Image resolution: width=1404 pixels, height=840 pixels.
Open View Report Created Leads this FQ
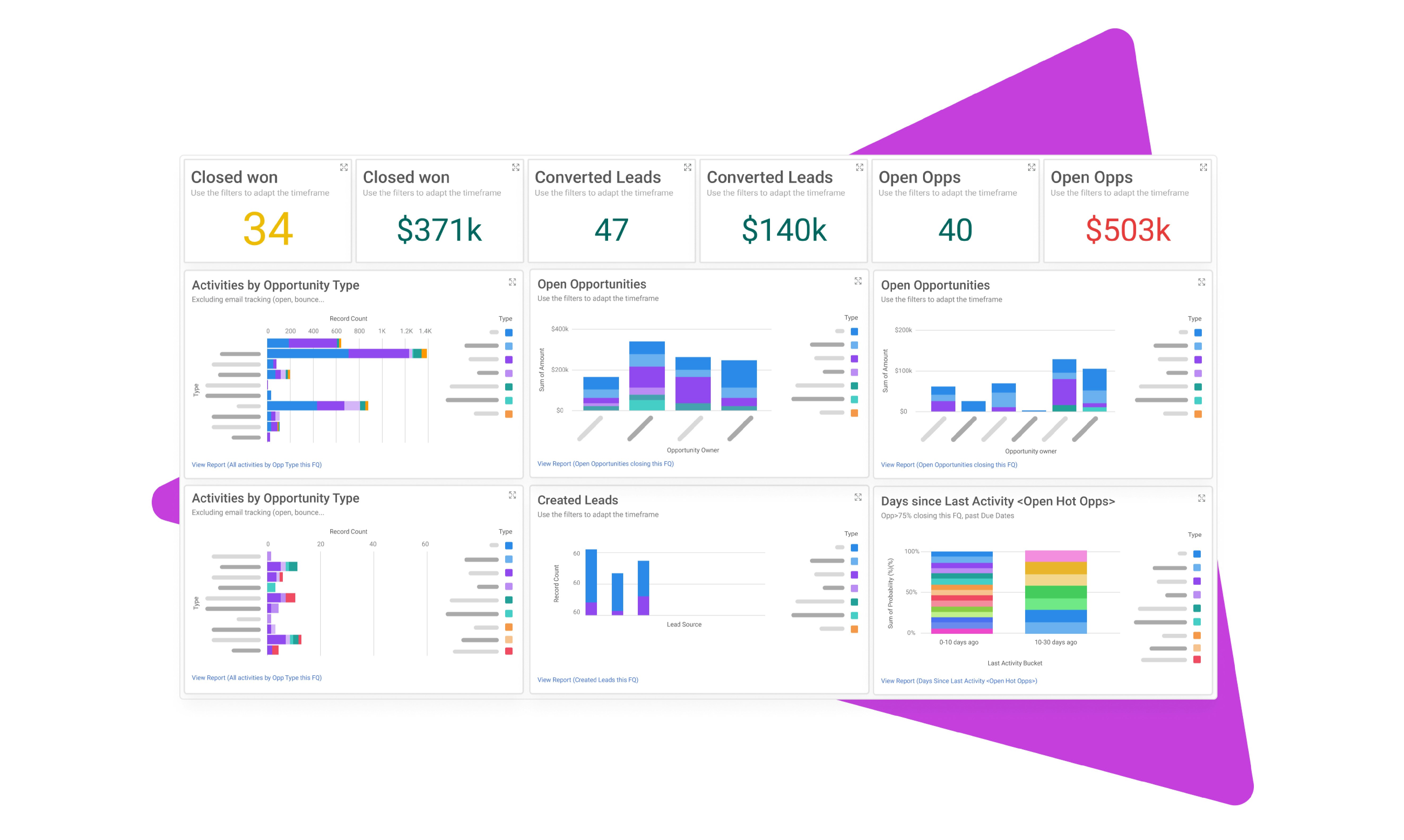(x=588, y=680)
